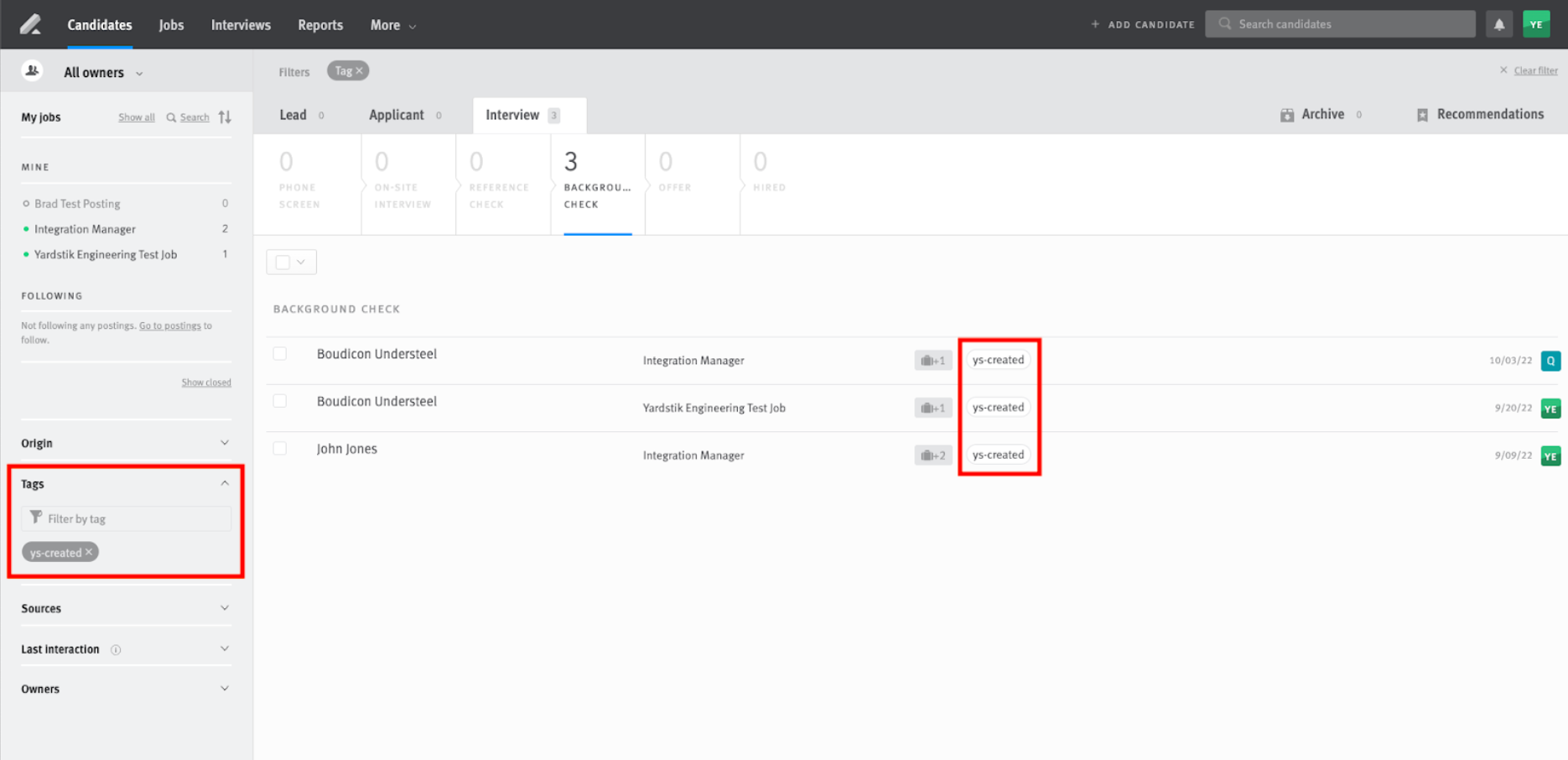Click the Add Candidate button

point(1142,24)
